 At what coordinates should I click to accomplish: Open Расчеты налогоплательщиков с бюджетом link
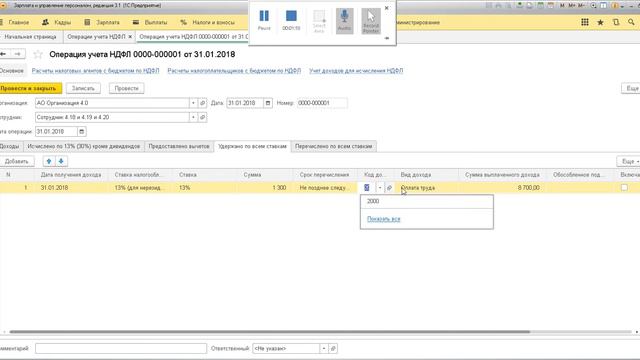point(234,71)
